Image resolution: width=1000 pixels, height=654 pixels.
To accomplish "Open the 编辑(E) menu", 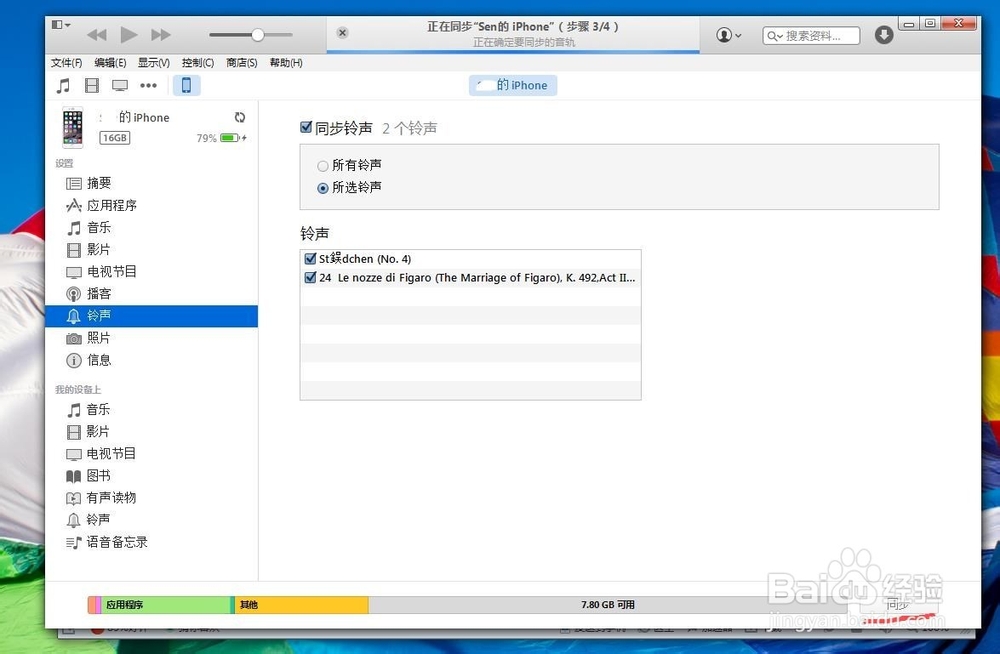I will (110, 63).
